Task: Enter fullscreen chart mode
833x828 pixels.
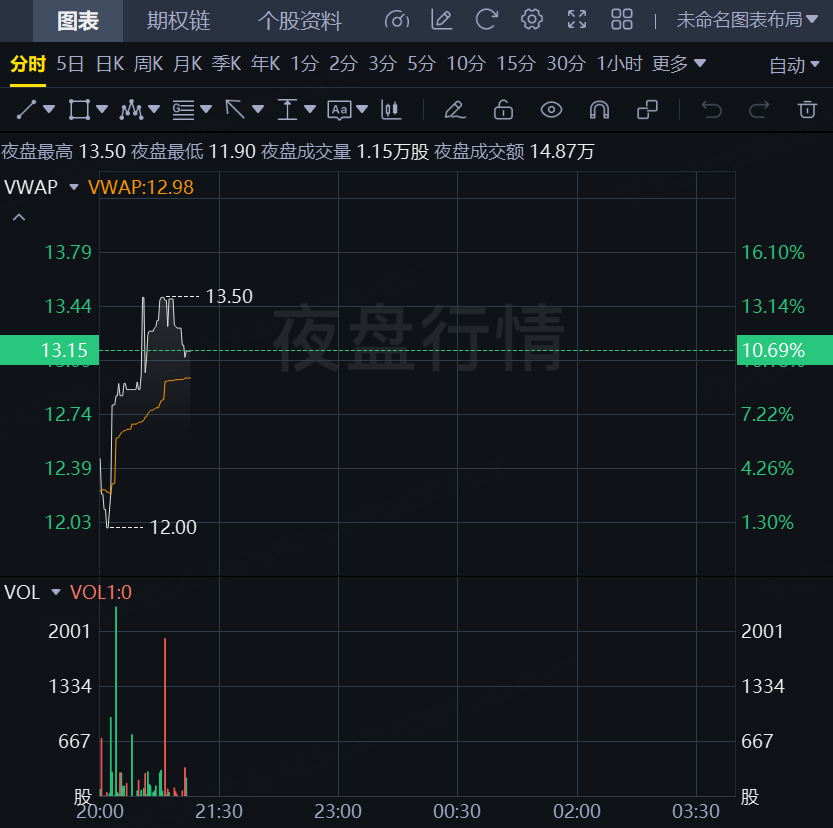Action: (x=577, y=19)
